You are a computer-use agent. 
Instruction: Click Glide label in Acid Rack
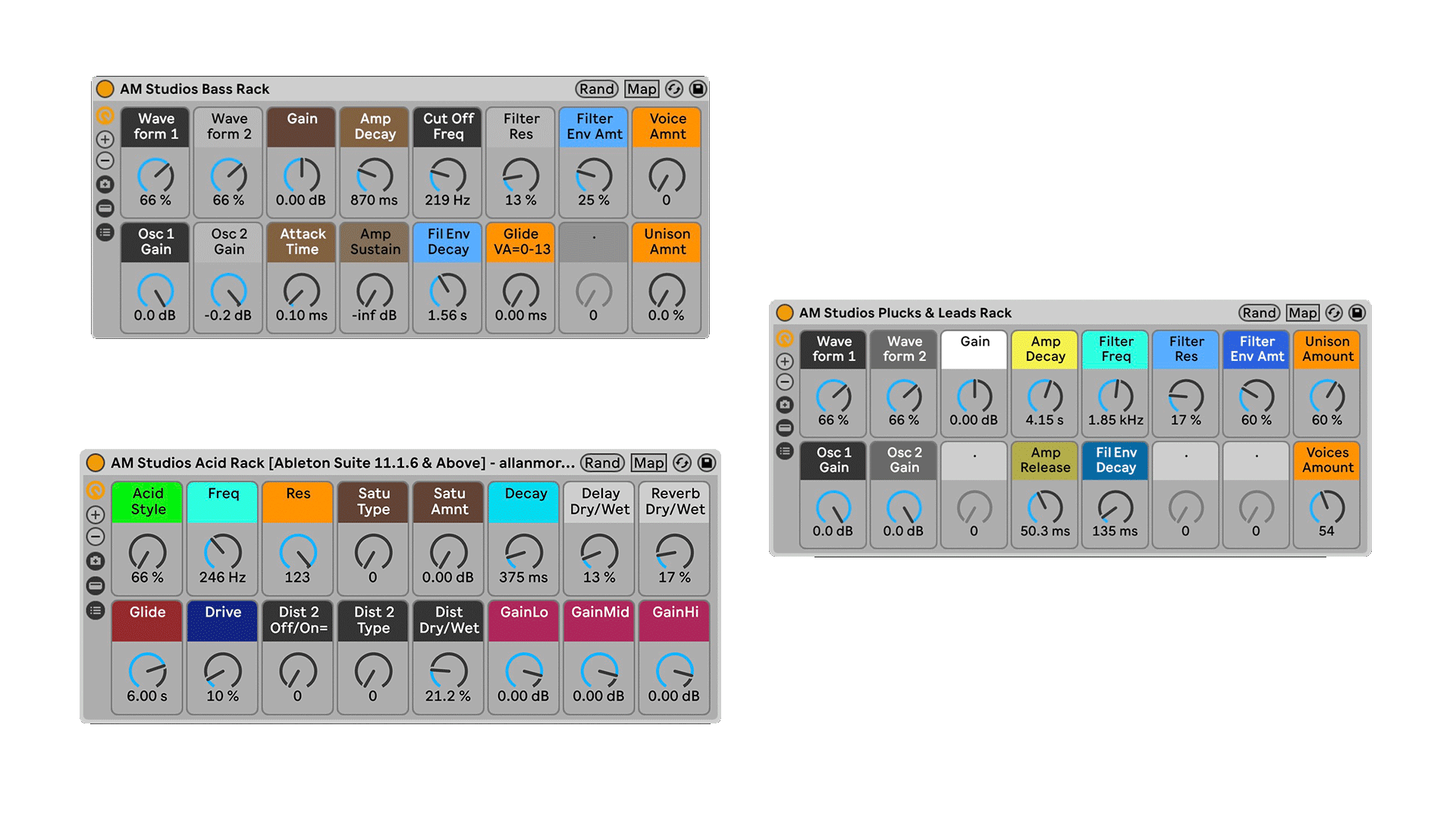click(147, 612)
